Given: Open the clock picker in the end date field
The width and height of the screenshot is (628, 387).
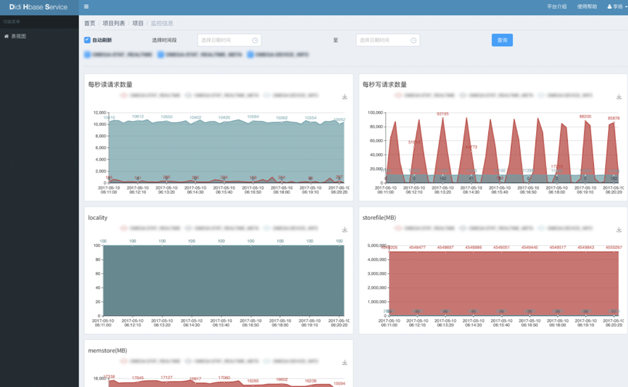Looking at the screenshot, I should [x=413, y=40].
